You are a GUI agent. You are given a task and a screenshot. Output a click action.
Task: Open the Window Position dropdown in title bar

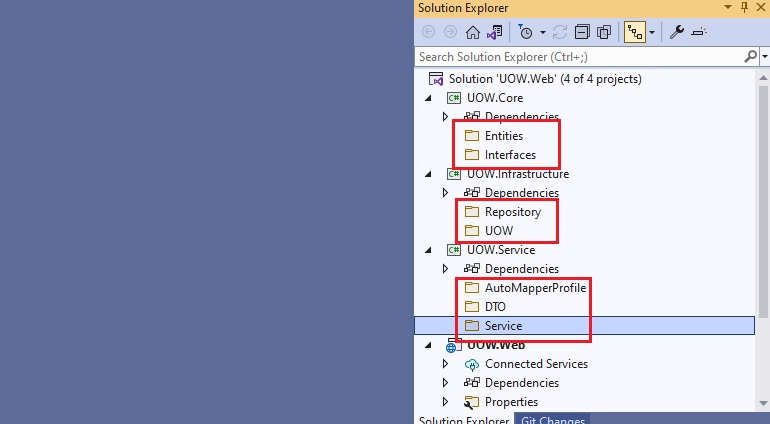(728, 7)
